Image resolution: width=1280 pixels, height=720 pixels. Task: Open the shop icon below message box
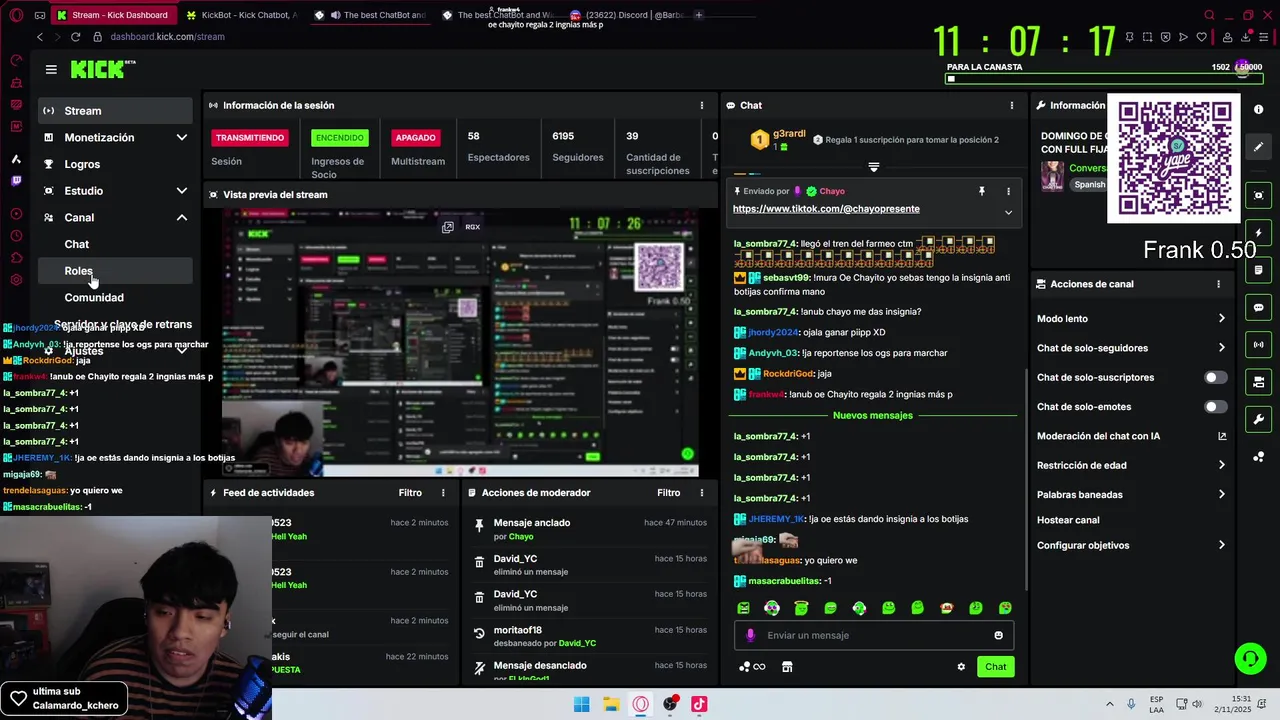click(x=787, y=667)
